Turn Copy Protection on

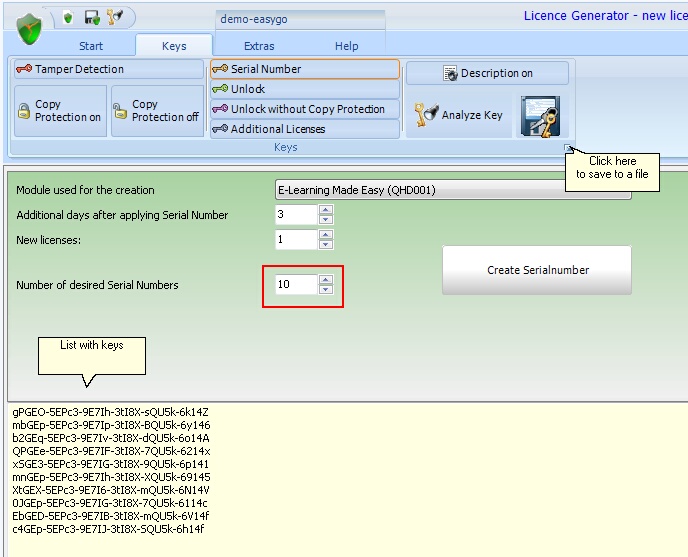click(60, 111)
